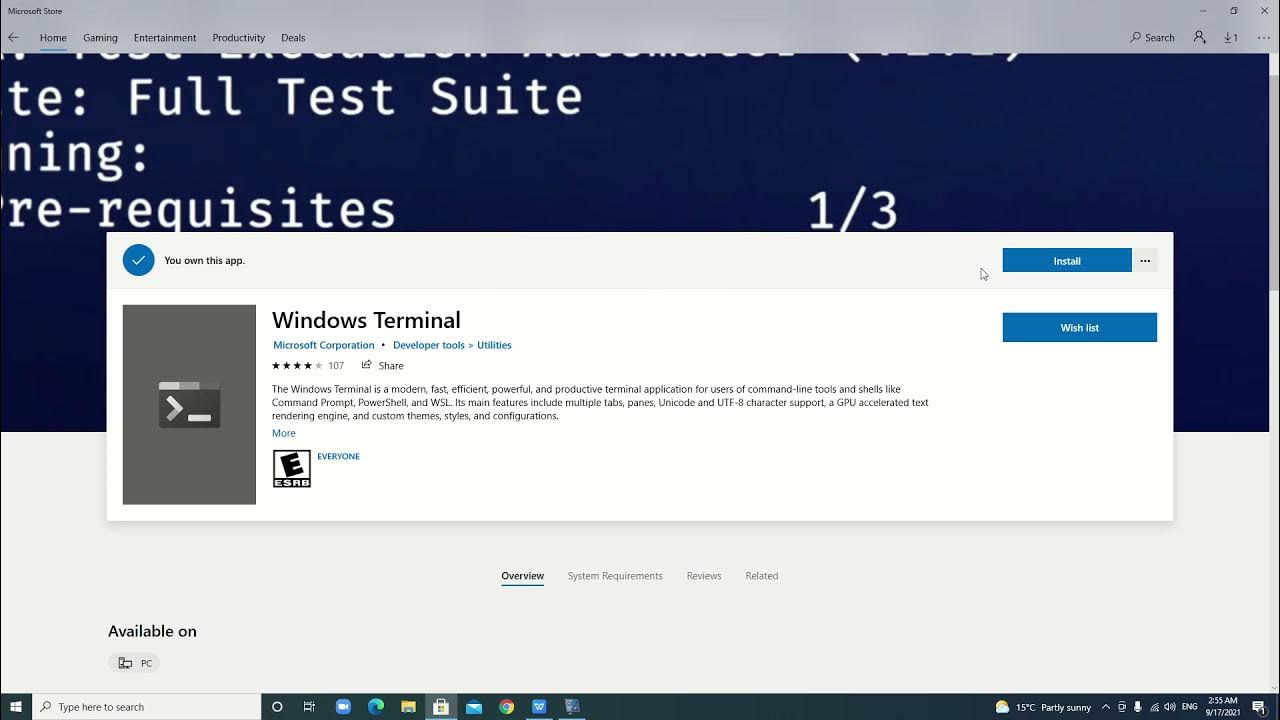
Task: Click the ESRB Everyone rating badge
Action: pyautogui.click(x=292, y=469)
